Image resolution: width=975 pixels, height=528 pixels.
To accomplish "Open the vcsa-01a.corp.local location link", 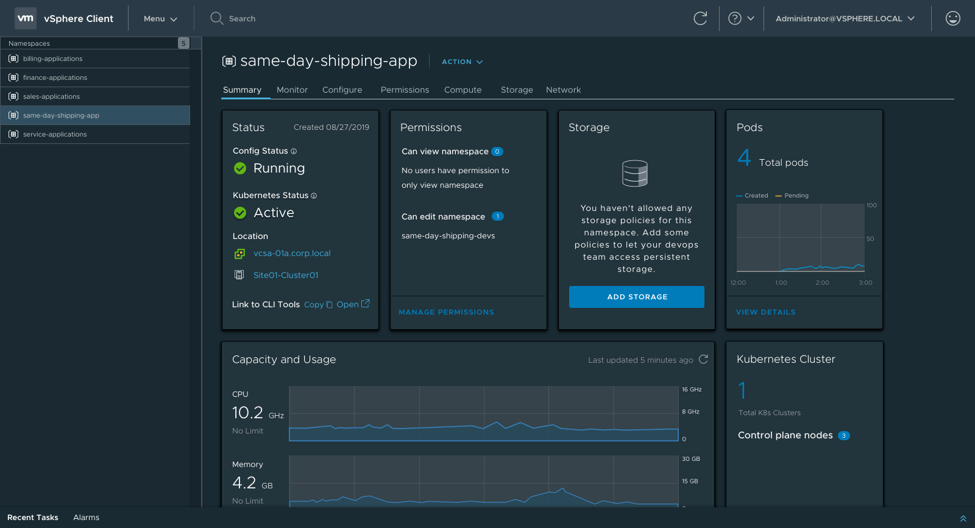I will [291, 254].
